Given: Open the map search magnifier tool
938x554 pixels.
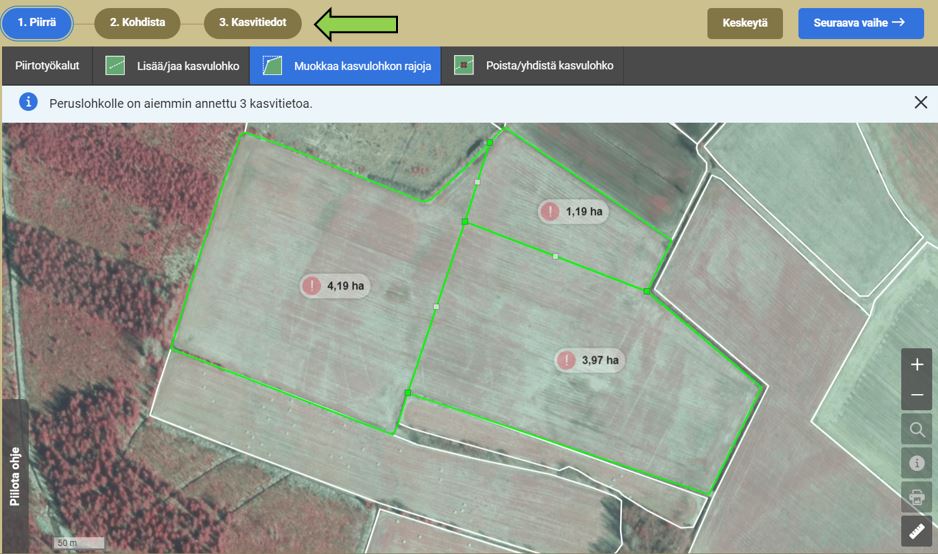Looking at the screenshot, I should click(917, 430).
